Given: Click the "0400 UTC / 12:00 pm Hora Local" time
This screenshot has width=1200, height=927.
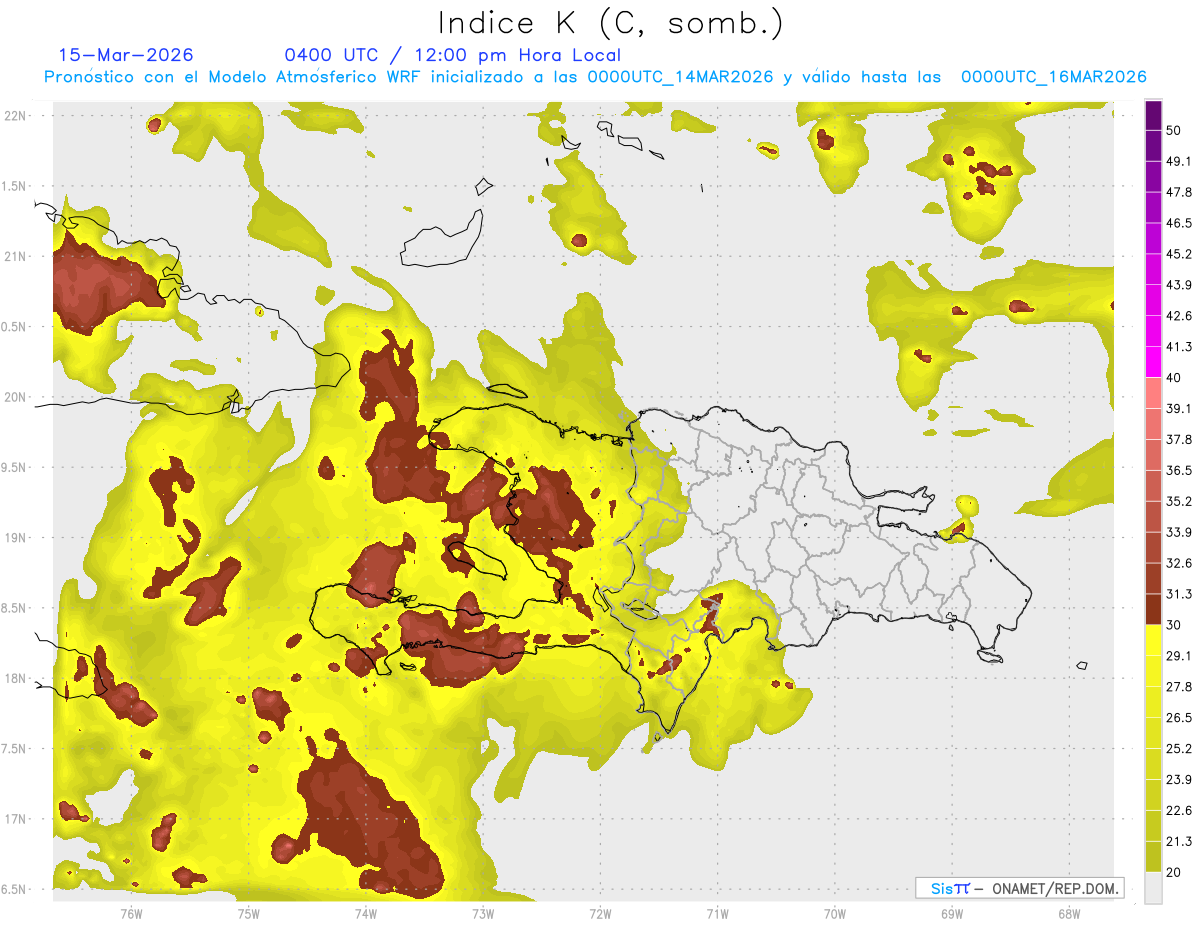Looking at the screenshot, I should (452, 55).
